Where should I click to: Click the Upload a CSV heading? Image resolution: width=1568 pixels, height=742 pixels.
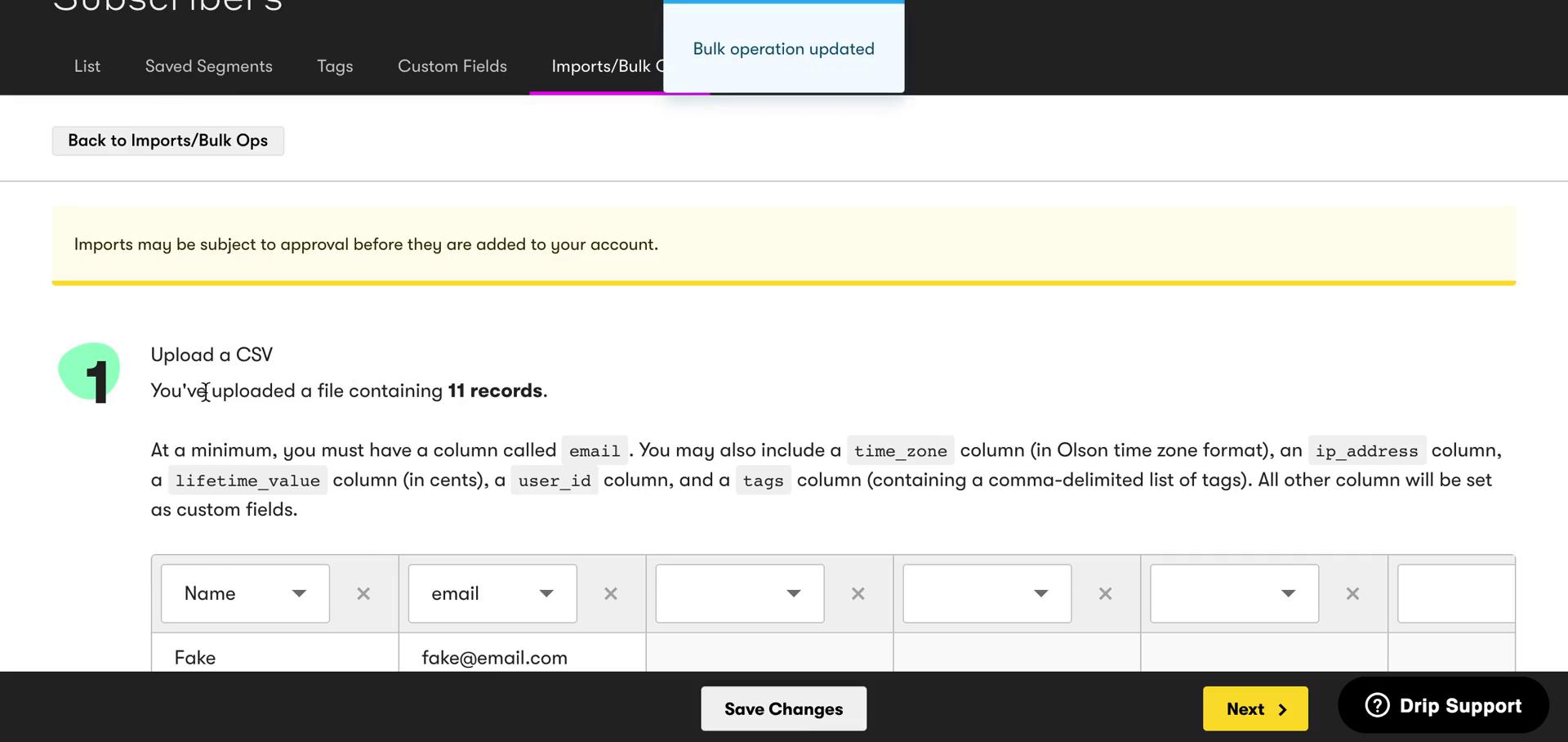(x=212, y=355)
